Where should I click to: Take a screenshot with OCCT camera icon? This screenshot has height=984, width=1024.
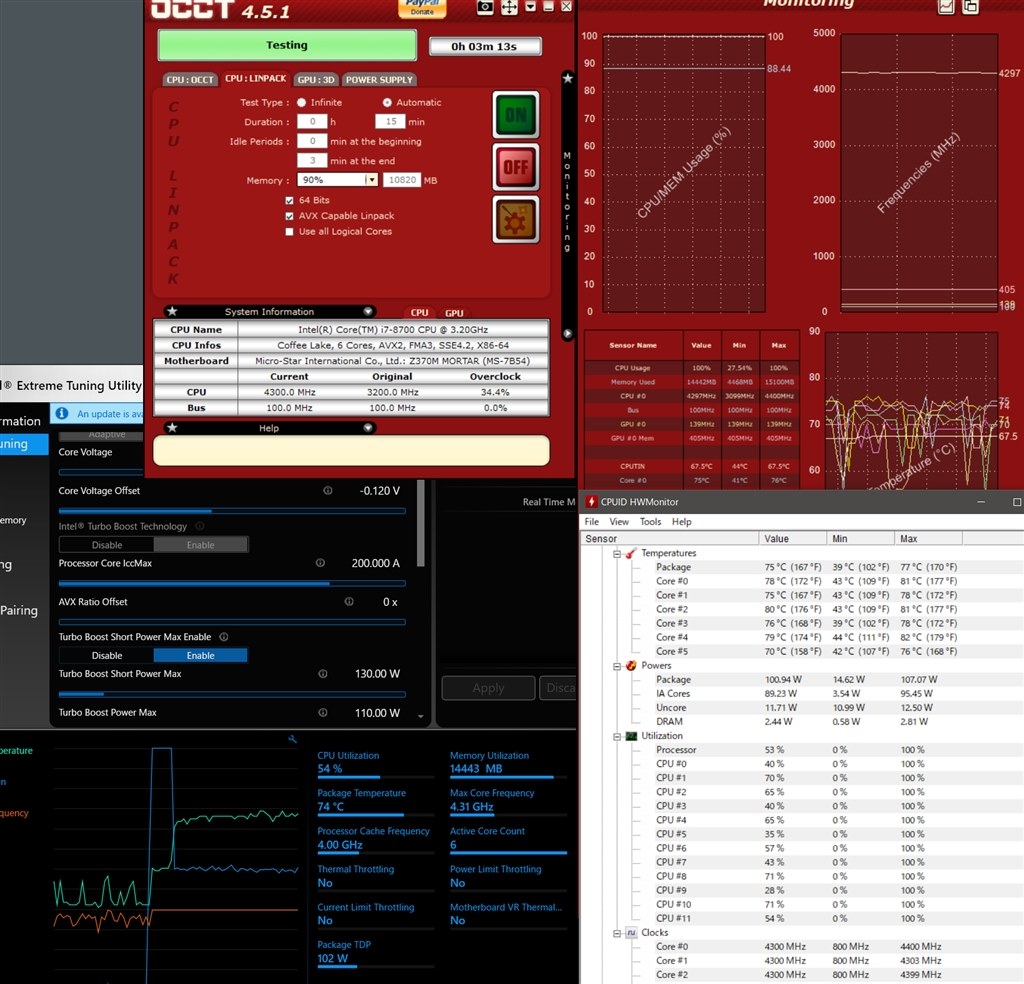tap(485, 7)
